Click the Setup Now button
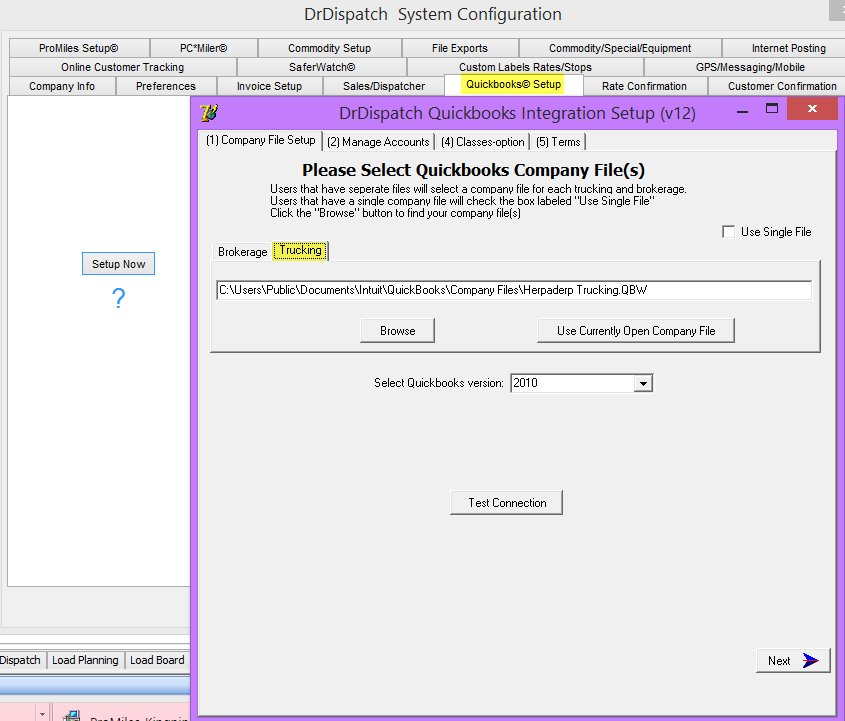Viewport: 845px width, 721px height. pyautogui.click(x=119, y=264)
